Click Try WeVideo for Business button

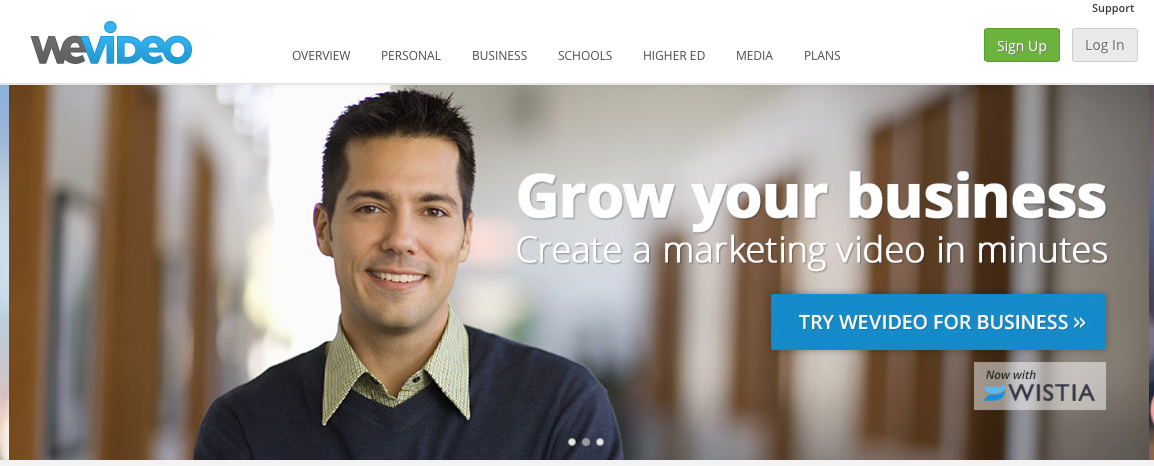tap(938, 322)
